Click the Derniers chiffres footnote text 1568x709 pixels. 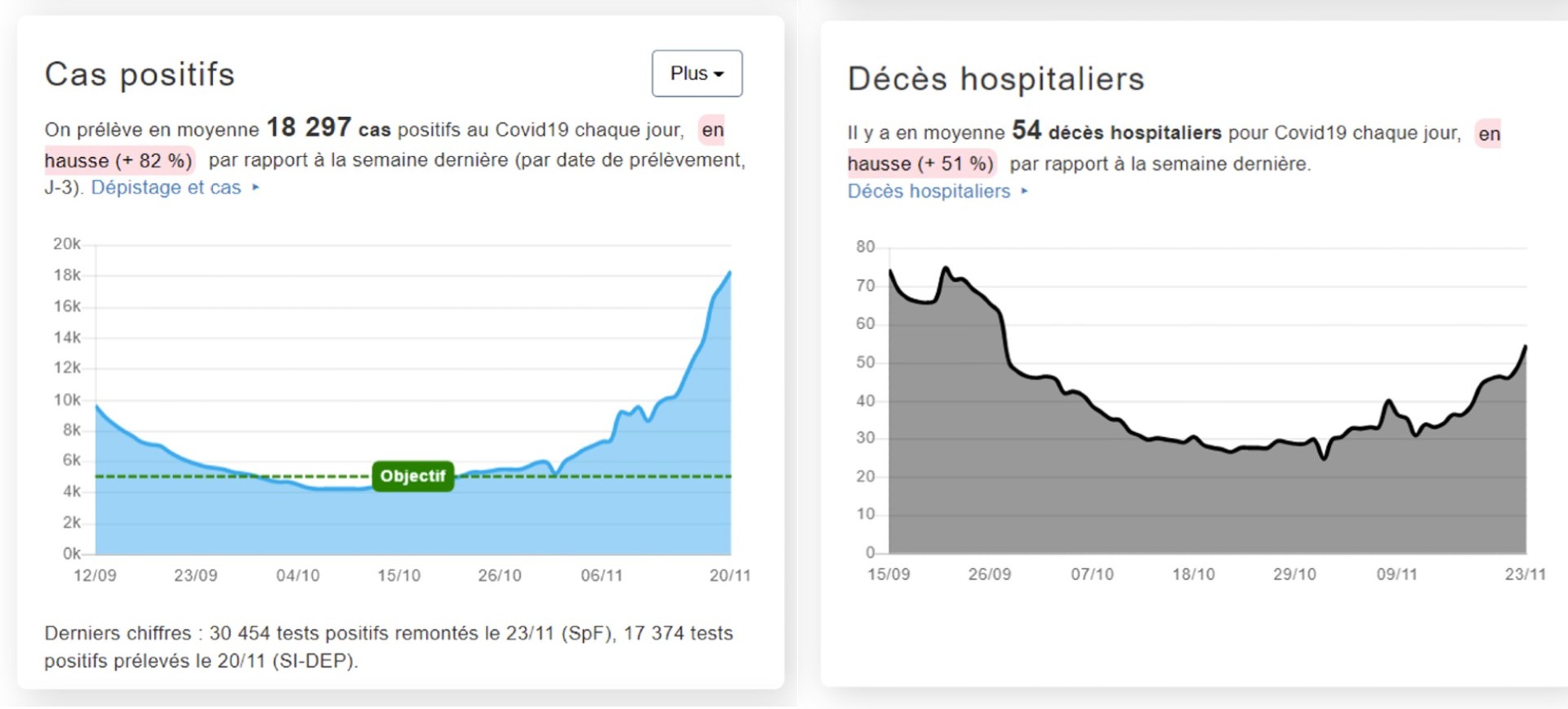tap(389, 647)
